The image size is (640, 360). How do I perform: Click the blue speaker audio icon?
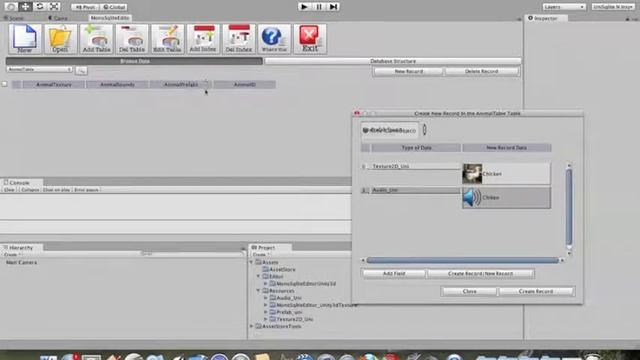[472, 198]
